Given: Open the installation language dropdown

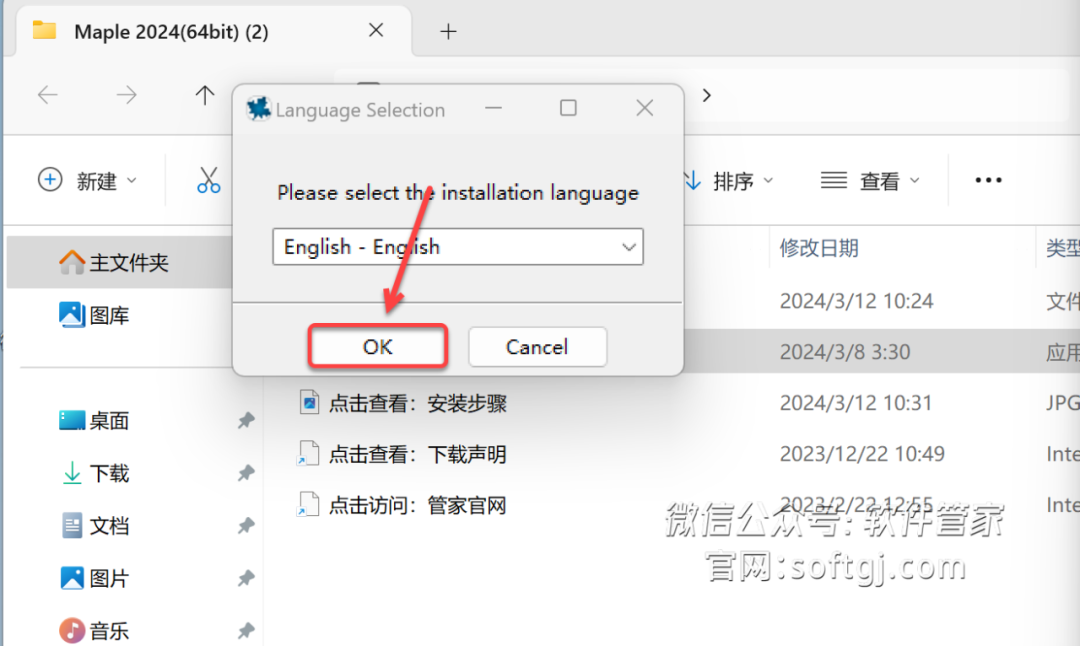Looking at the screenshot, I should 458,247.
